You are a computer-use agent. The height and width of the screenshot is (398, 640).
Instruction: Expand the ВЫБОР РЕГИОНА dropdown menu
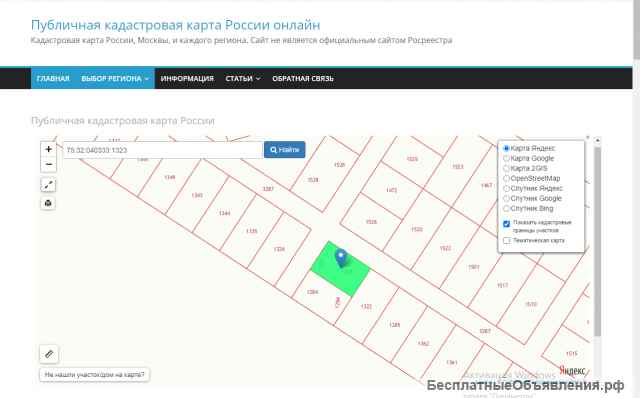click(115, 78)
